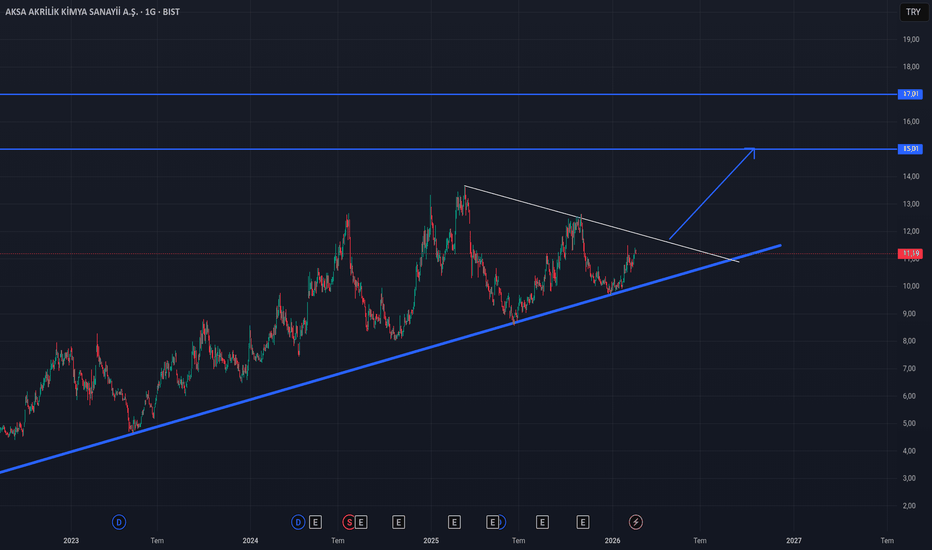The image size is (932, 550).
Task: Open the E marker touching the S marker
Action: click(x=361, y=522)
